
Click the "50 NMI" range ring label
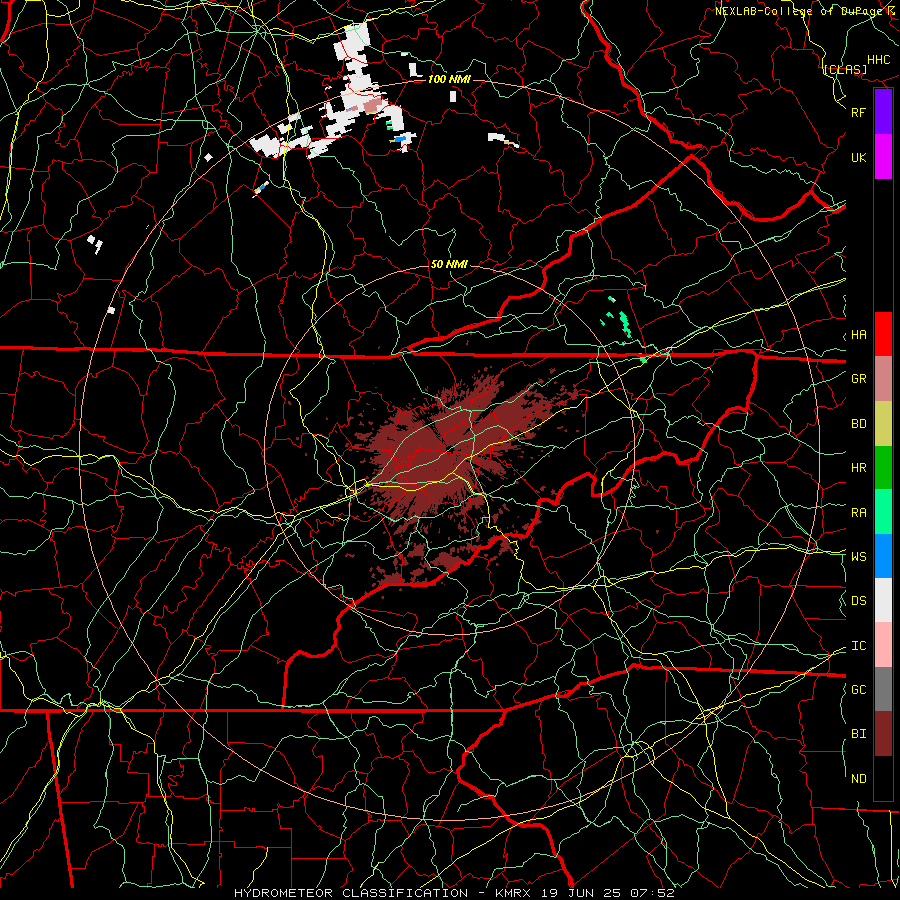449,264
